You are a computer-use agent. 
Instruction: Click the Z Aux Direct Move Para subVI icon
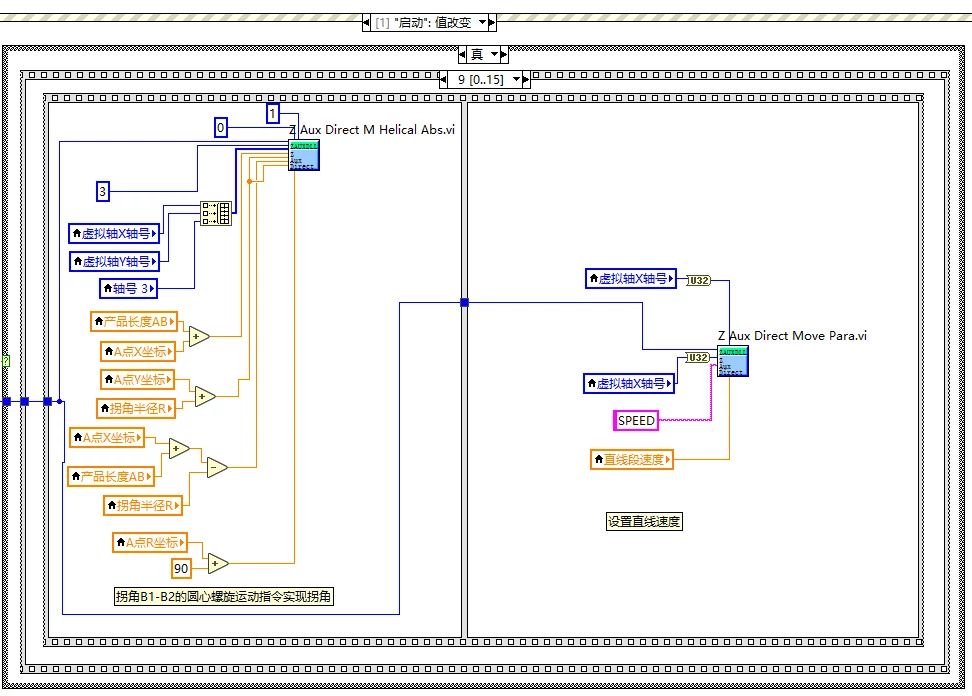(733, 361)
